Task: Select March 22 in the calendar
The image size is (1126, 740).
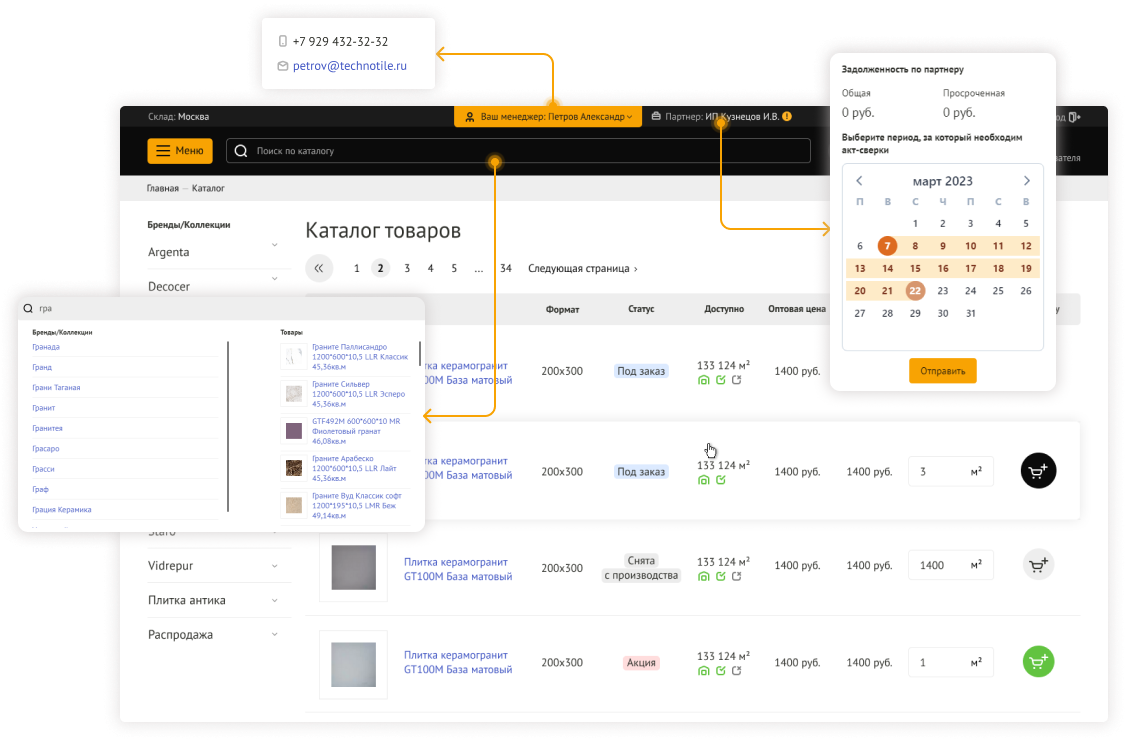Action: pos(915,291)
